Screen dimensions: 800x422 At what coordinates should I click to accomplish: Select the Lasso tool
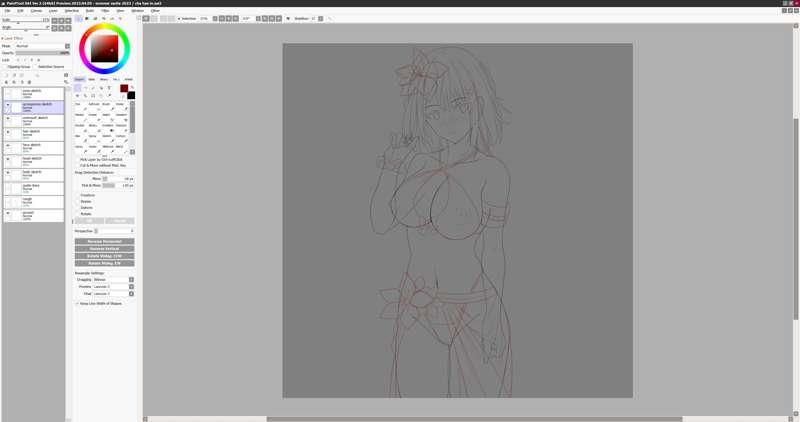click(85, 88)
